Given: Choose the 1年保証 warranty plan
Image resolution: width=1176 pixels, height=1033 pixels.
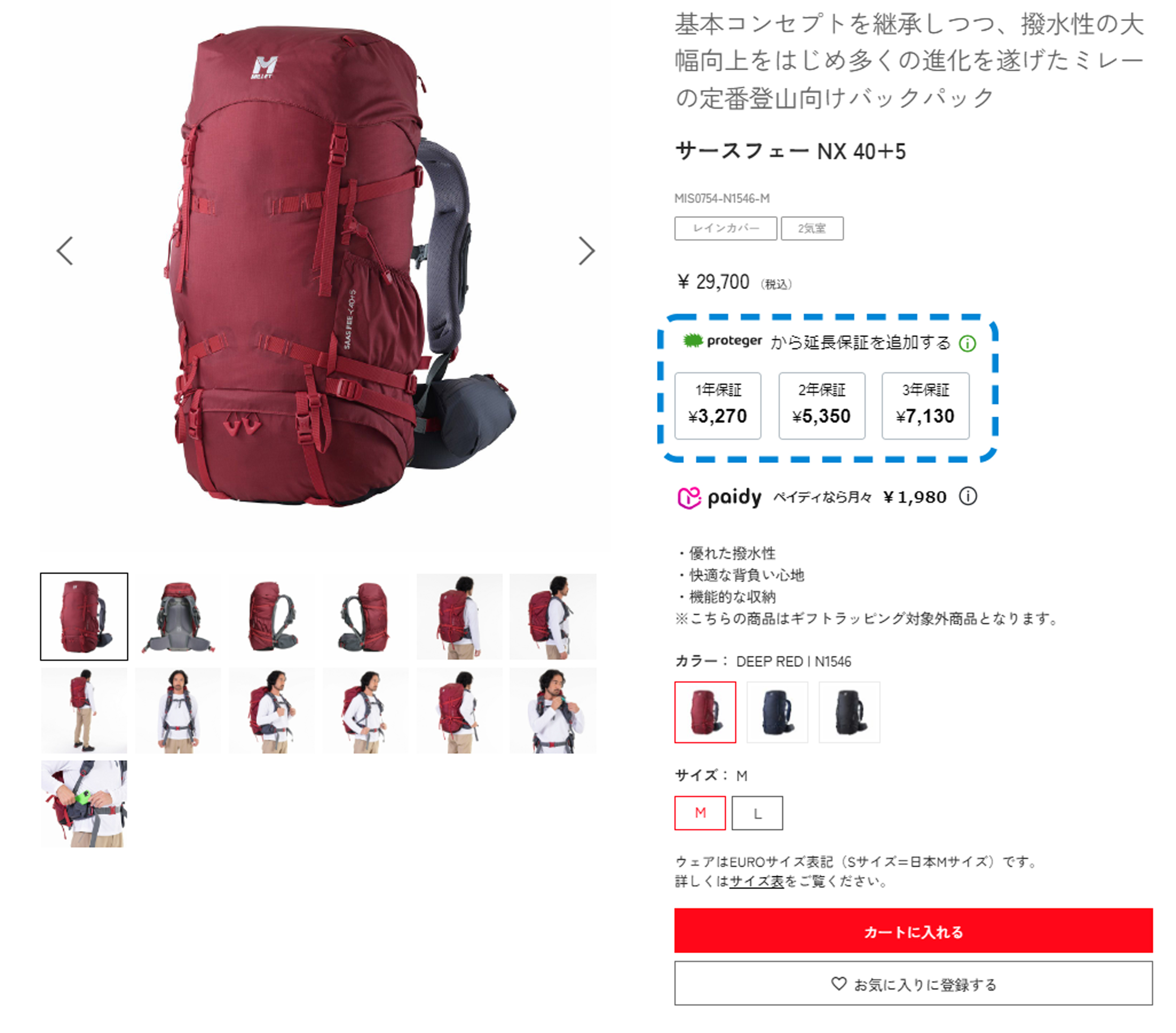Looking at the screenshot, I should point(718,406).
